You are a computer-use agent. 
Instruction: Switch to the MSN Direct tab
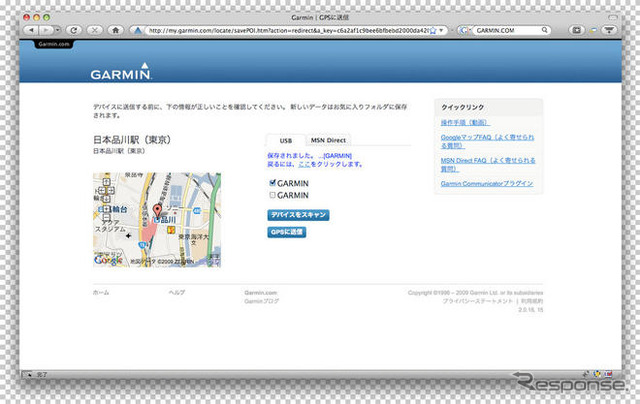[328, 140]
